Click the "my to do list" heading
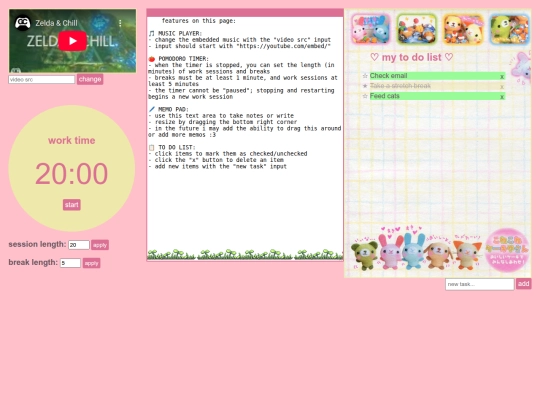 (x=412, y=57)
